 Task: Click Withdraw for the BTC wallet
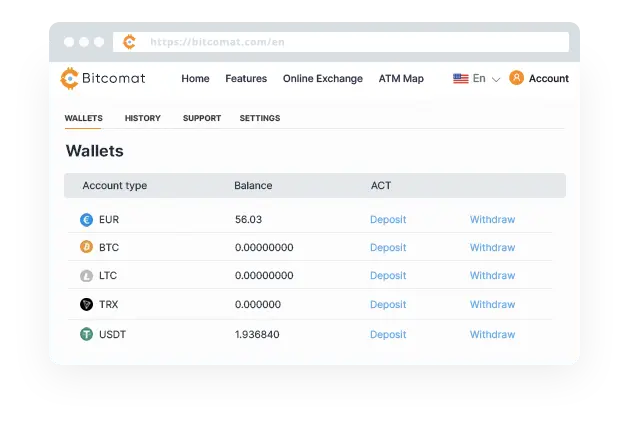tap(493, 247)
